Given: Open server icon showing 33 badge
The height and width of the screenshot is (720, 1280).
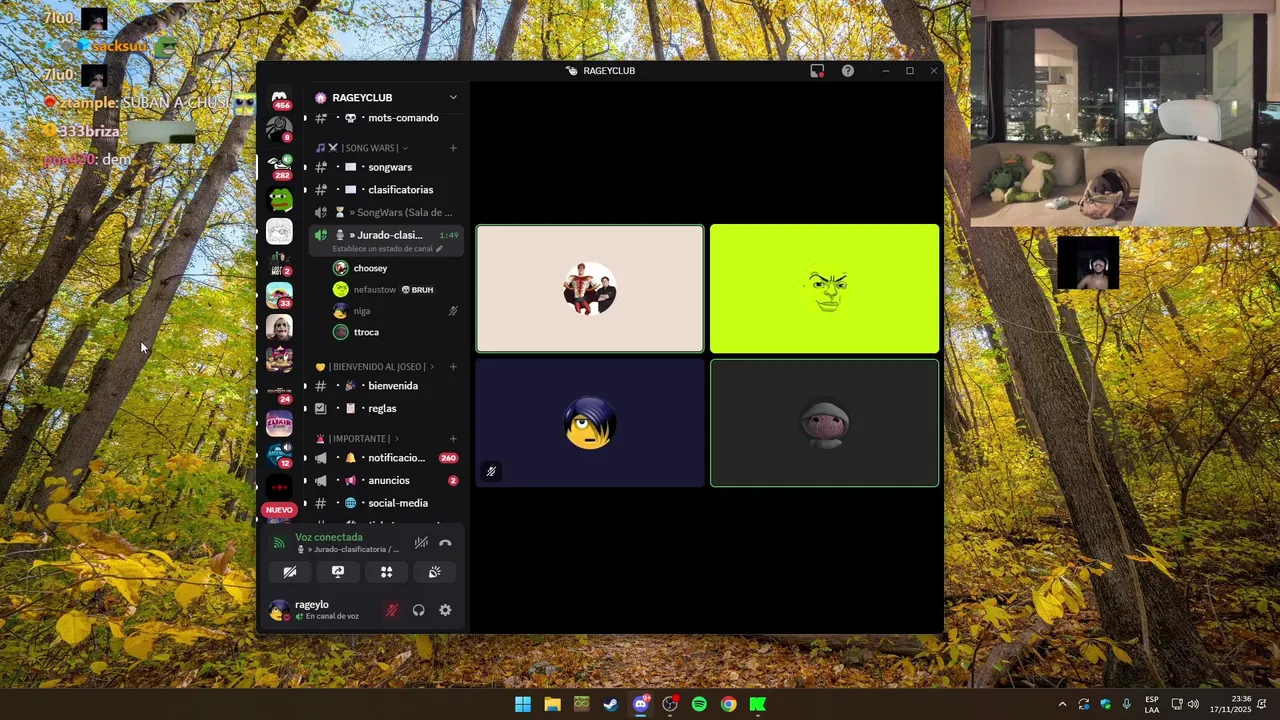Looking at the screenshot, I should click(279, 296).
